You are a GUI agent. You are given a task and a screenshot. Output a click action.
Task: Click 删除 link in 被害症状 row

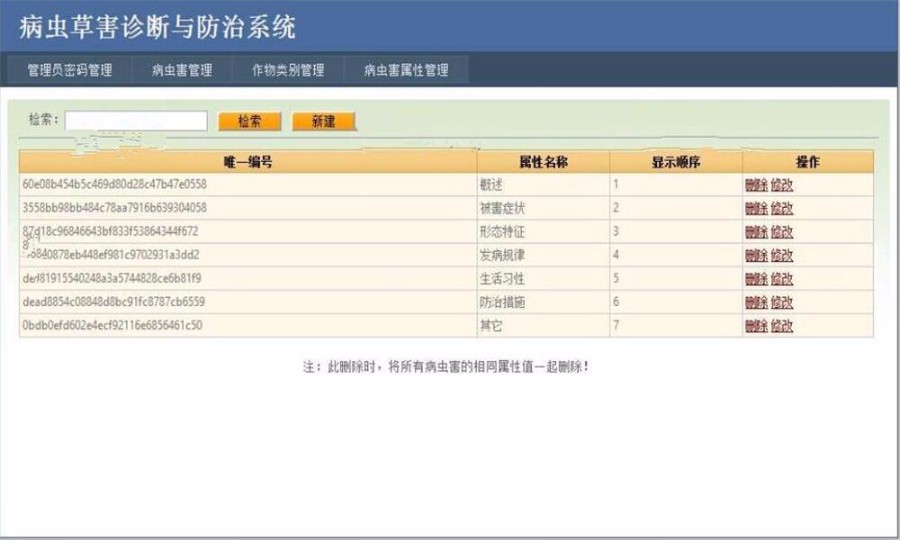click(x=756, y=208)
